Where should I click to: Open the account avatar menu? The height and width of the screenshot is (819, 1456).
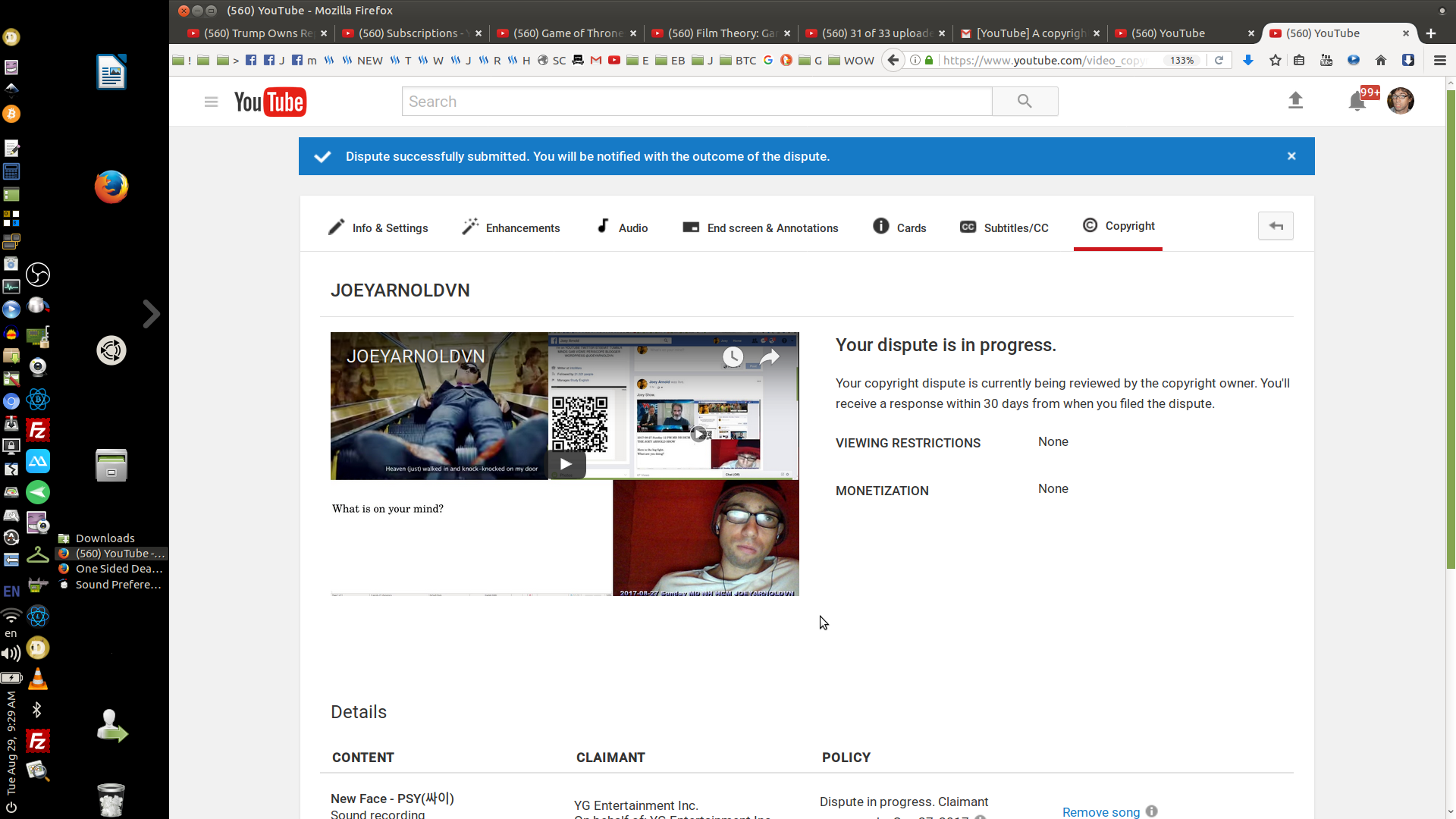click(x=1400, y=100)
